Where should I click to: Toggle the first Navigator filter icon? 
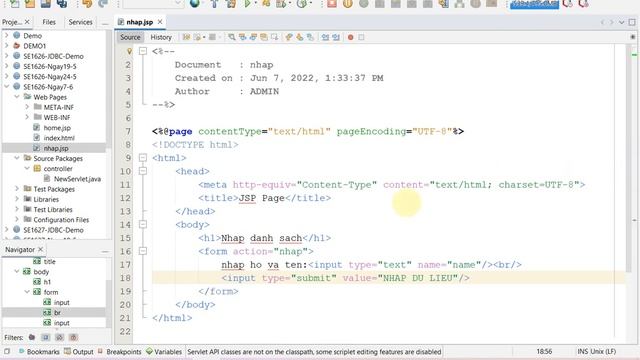(32, 338)
